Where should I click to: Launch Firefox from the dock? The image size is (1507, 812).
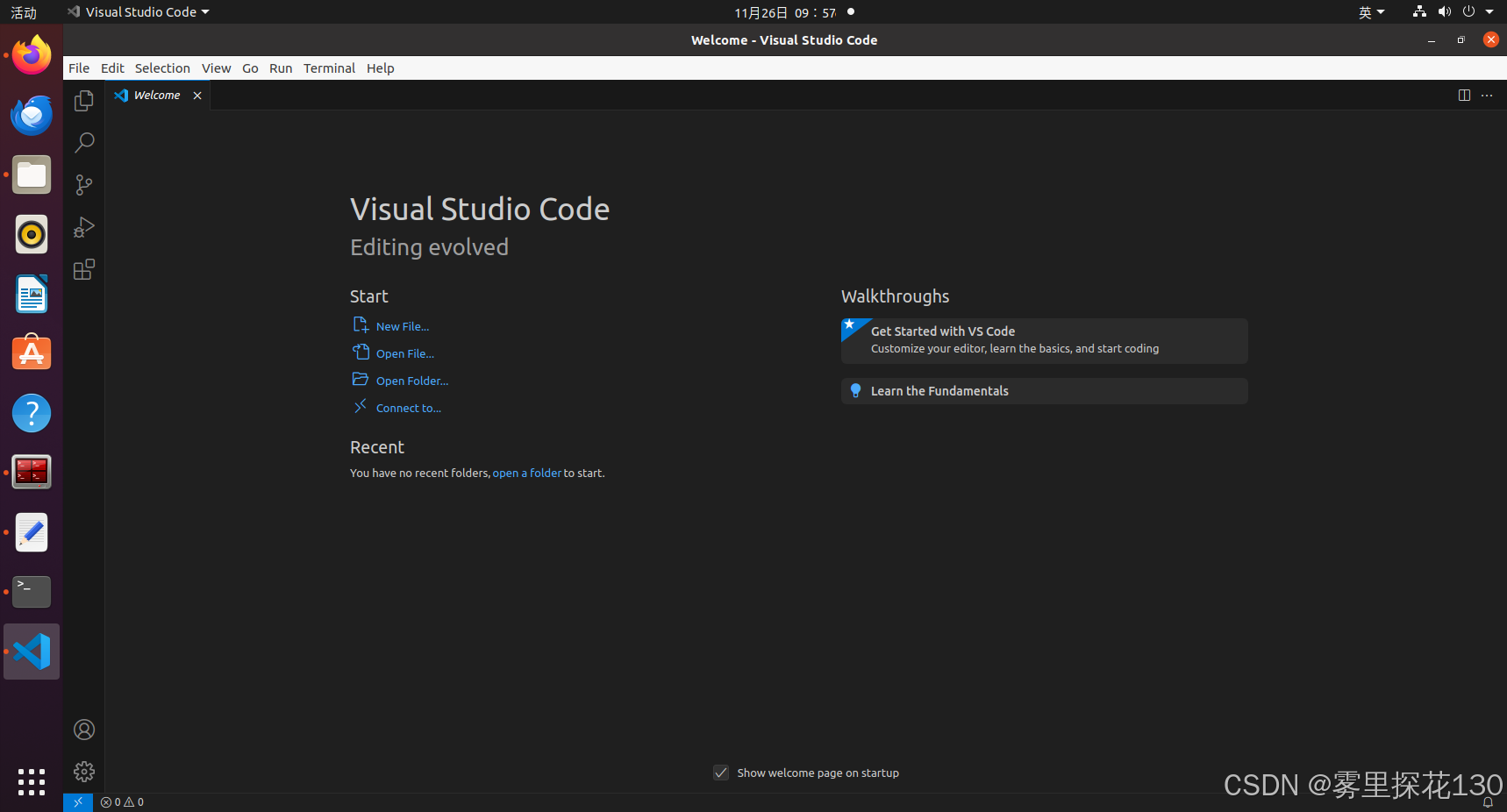pos(31,54)
